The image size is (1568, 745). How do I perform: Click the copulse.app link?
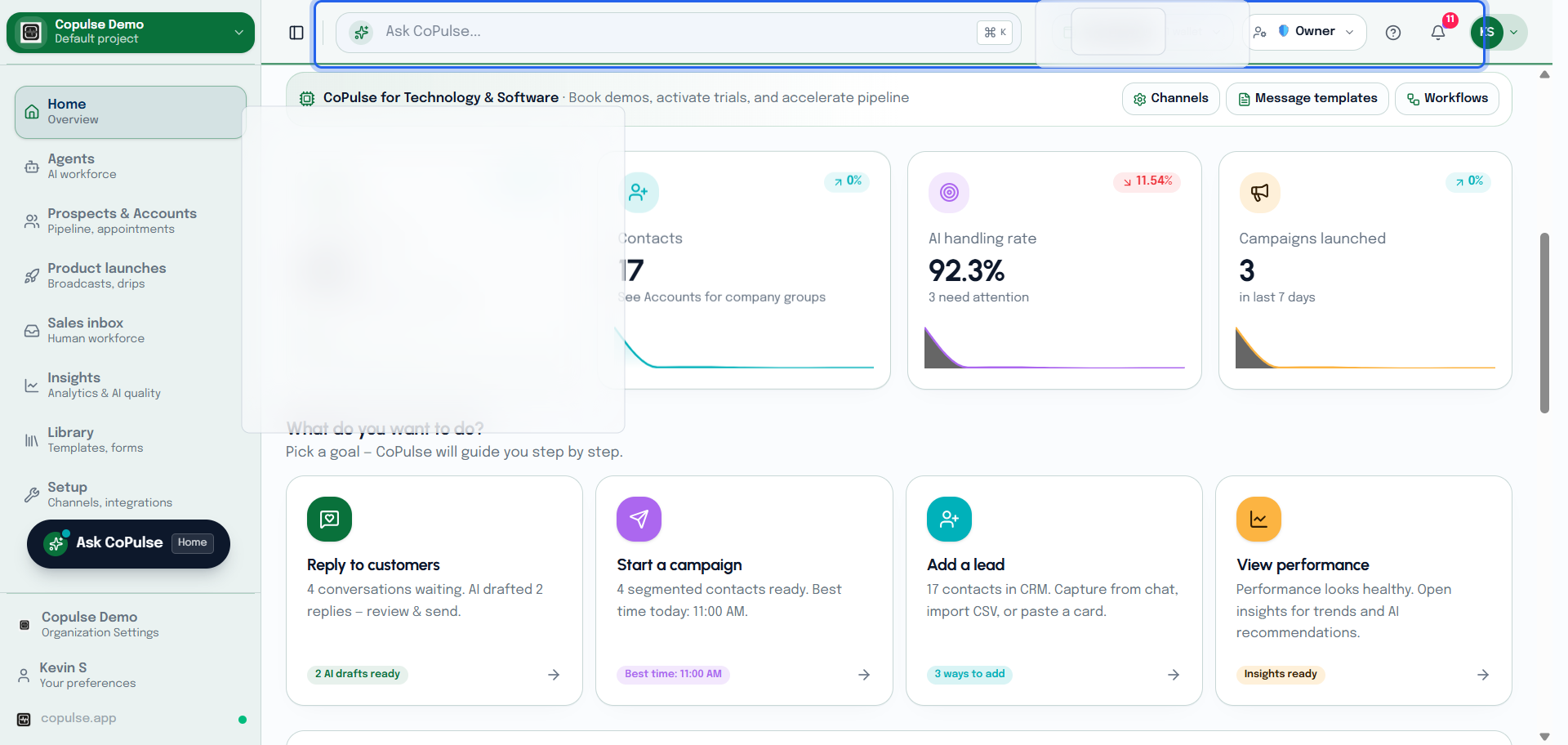(x=78, y=719)
